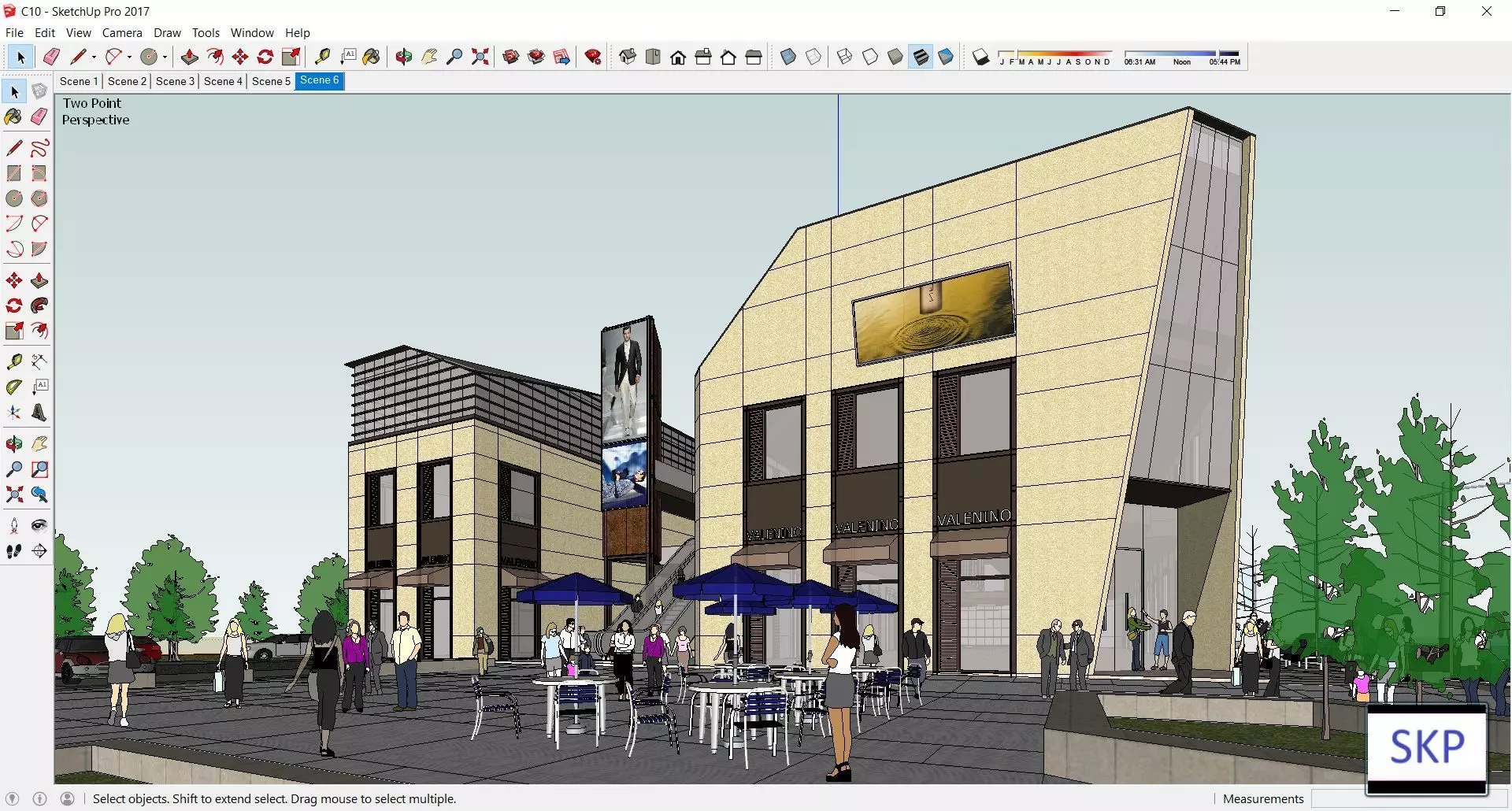Switch to Scene 1 tab
Image resolution: width=1512 pixels, height=811 pixels.
pos(78,81)
